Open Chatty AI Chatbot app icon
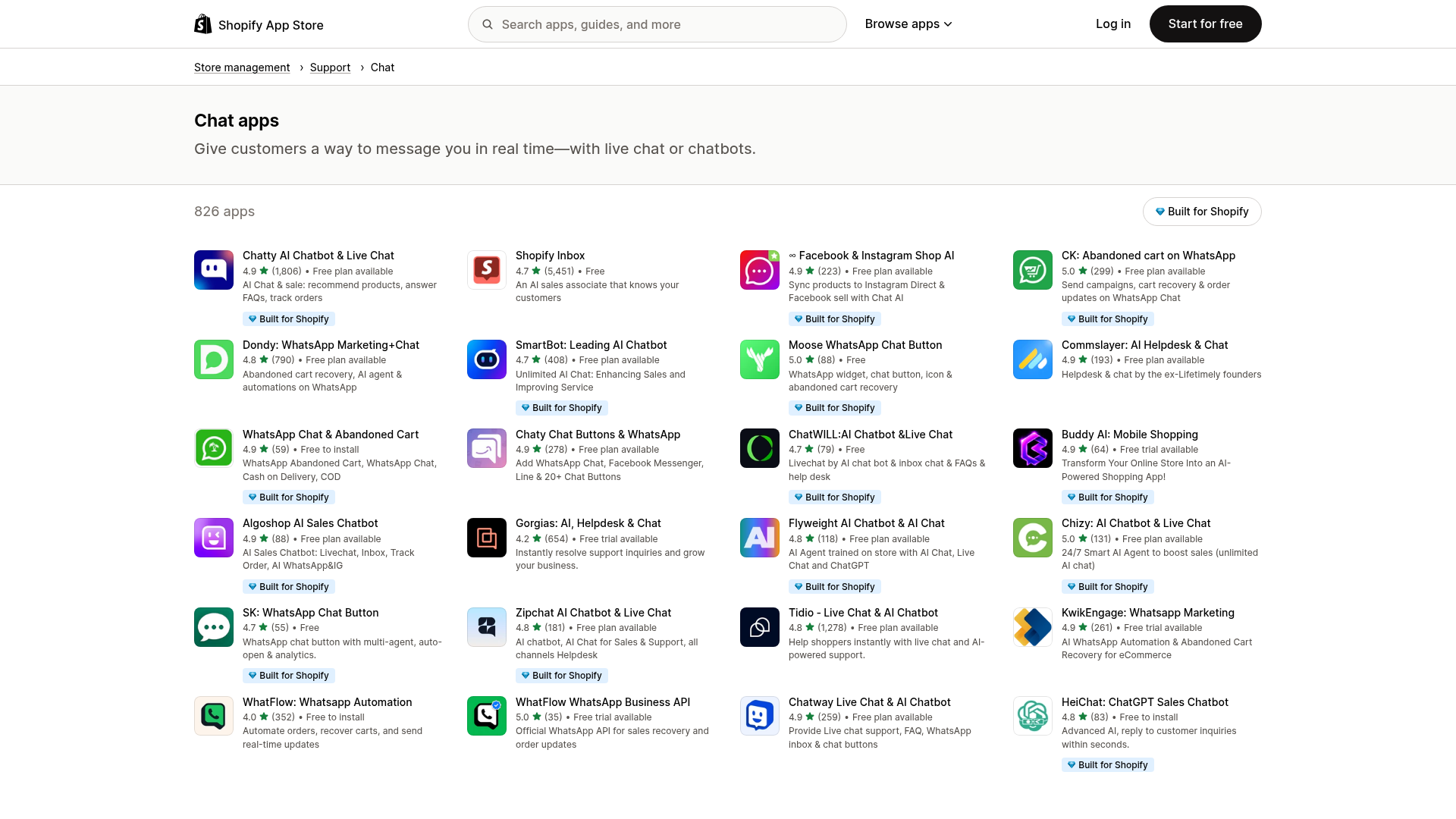The width and height of the screenshot is (1456, 819). pyautogui.click(x=214, y=270)
